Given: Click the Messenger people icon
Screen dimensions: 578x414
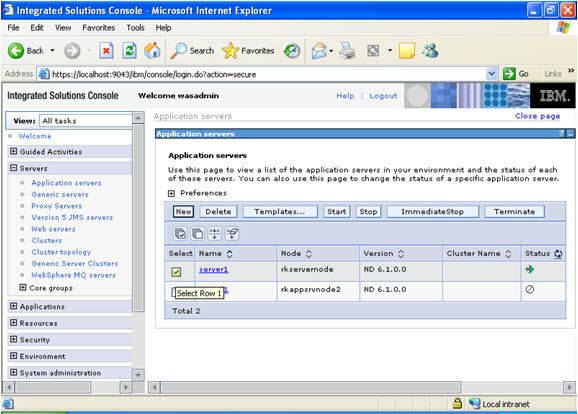Looking at the screenshot, I should pyautogui.click(x=430, y=51).
